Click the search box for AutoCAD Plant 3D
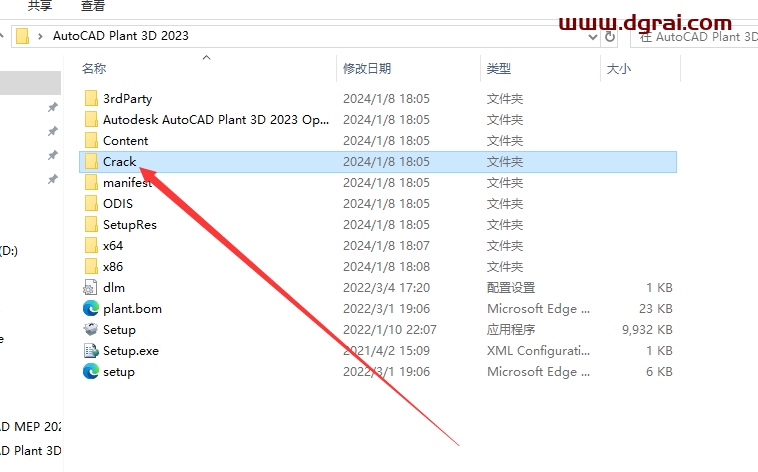Screen dimensions: 758x472 tap(696, 37)
